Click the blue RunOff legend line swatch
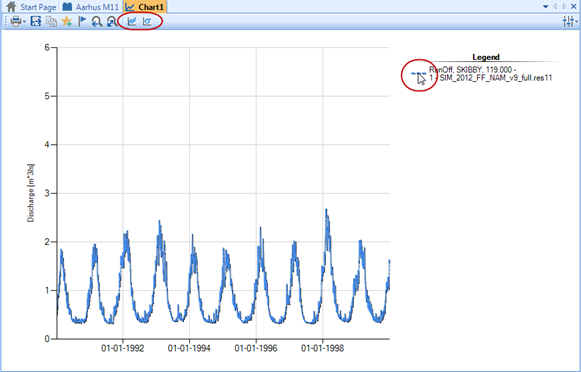The image size is (581, 372). pyautogui.click(x=418, y=73)
